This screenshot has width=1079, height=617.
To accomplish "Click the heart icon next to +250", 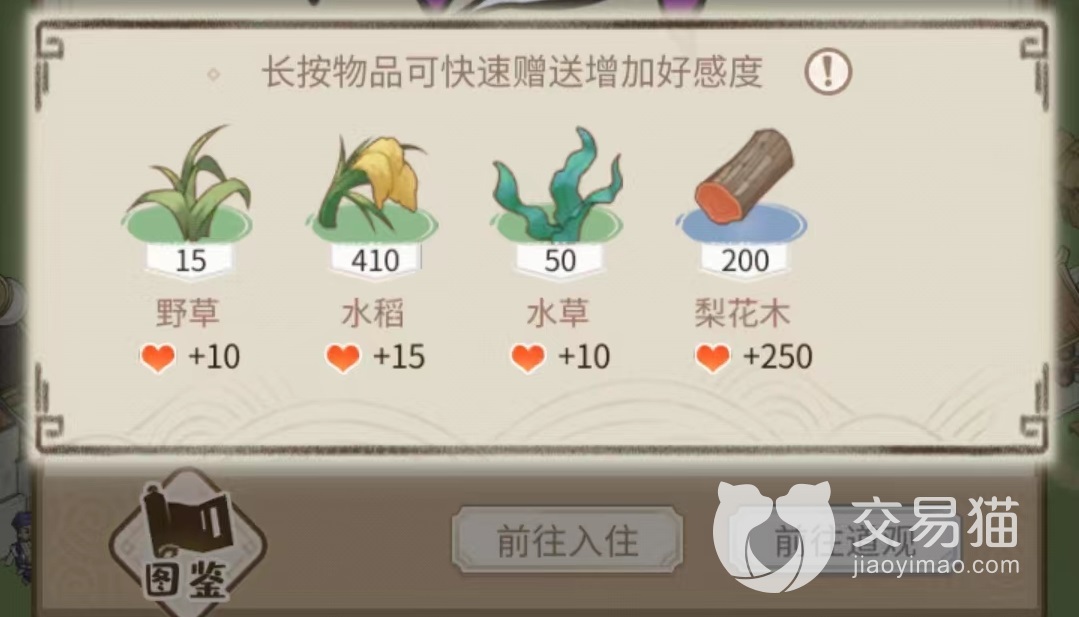I will tap(713, 358).
